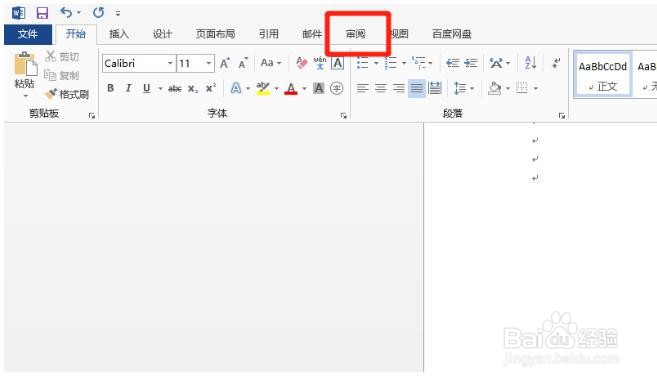The image size is (657, 382).
Task: Switch to the 引用 (References) tab
Action: click(x=269, y=34)
